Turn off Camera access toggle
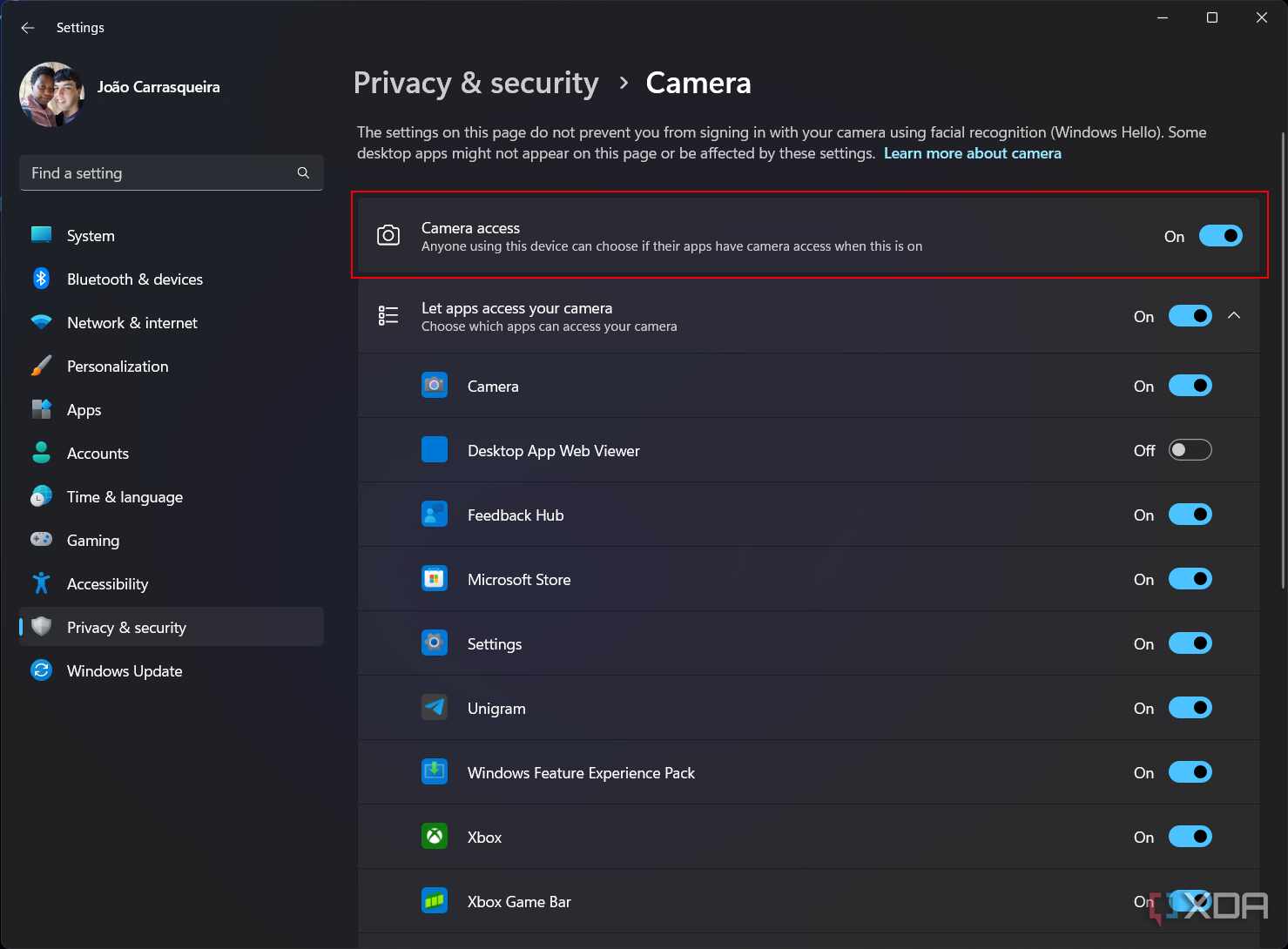Screen dimensions: 1288x949 pyautogui.click(x=1221, y=236)
